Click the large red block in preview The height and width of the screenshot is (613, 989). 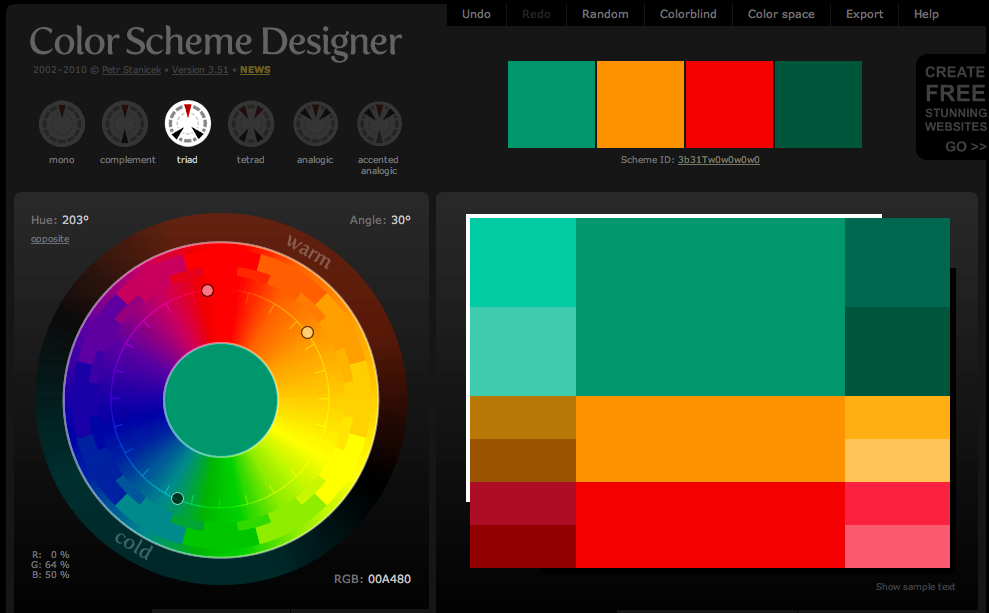[710, 525]
